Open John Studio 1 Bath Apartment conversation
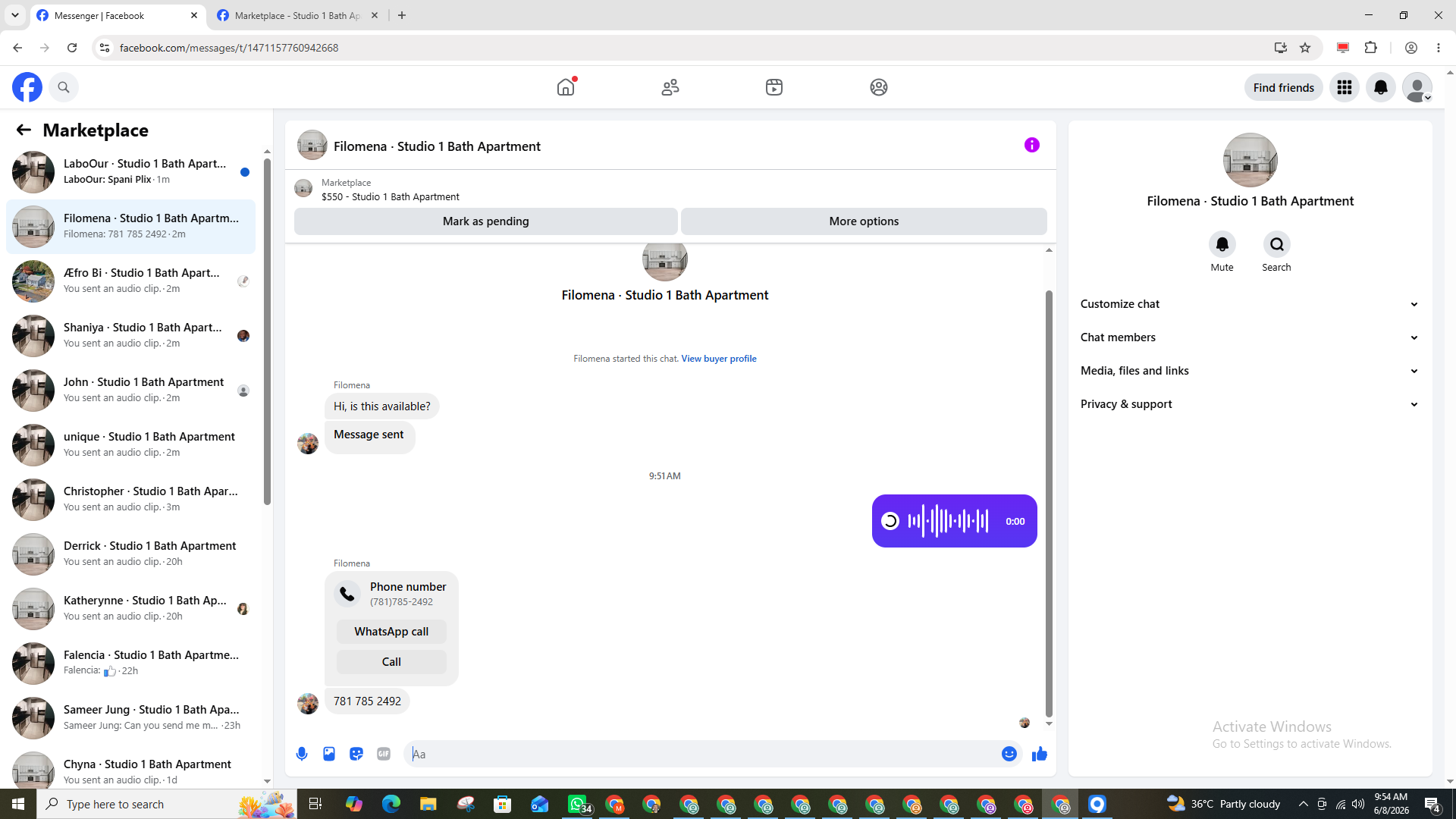Image resolution: width=1456 pixels, height=819 pixels. click(131, 390)
